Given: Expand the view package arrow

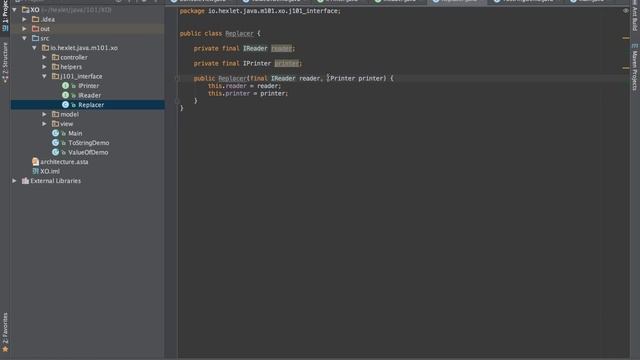Looking at the screenshot, I should [x=44, y=124].
